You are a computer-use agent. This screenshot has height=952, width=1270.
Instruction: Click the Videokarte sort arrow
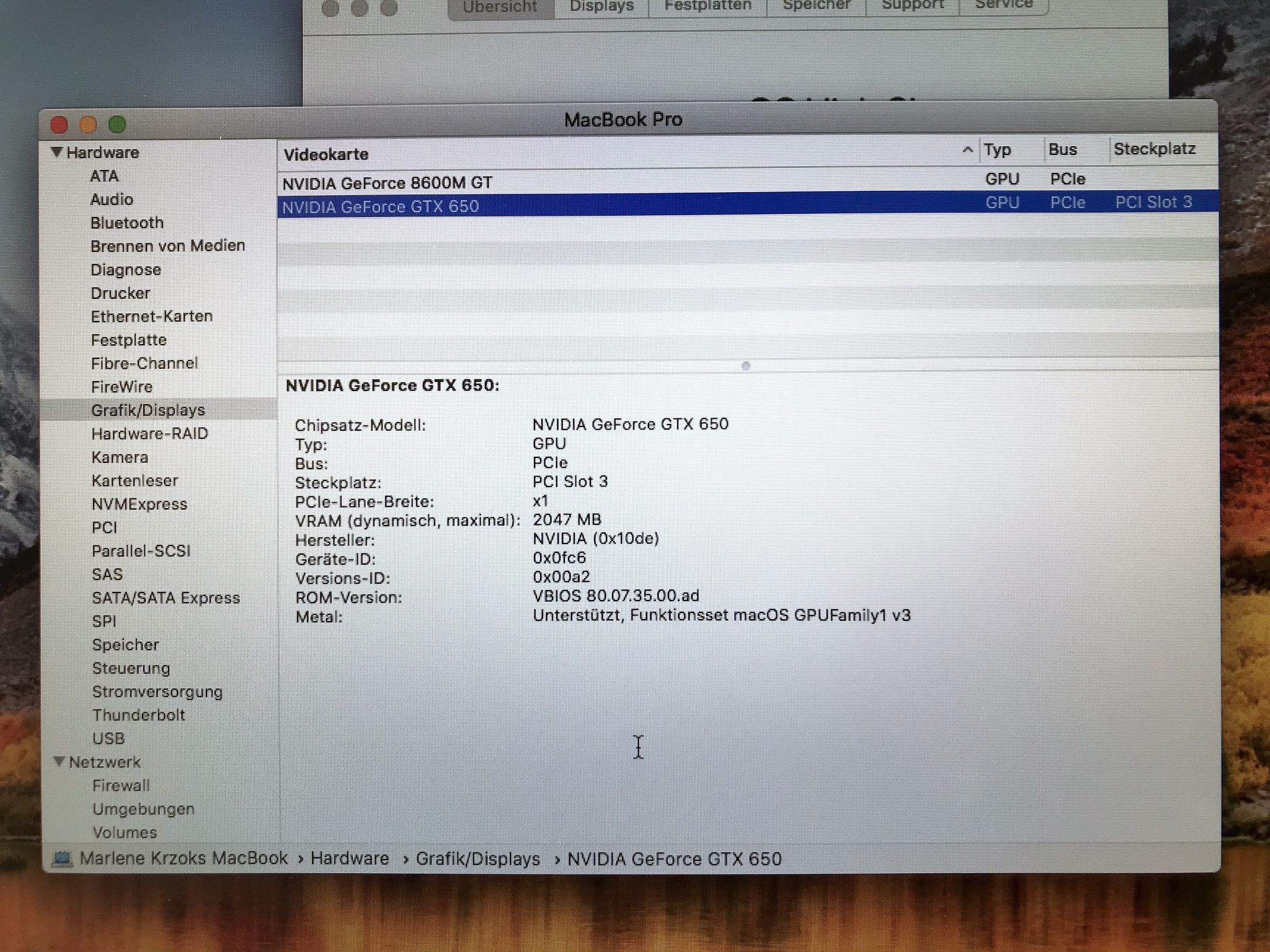pyautogui.click(x=967, y=150)
